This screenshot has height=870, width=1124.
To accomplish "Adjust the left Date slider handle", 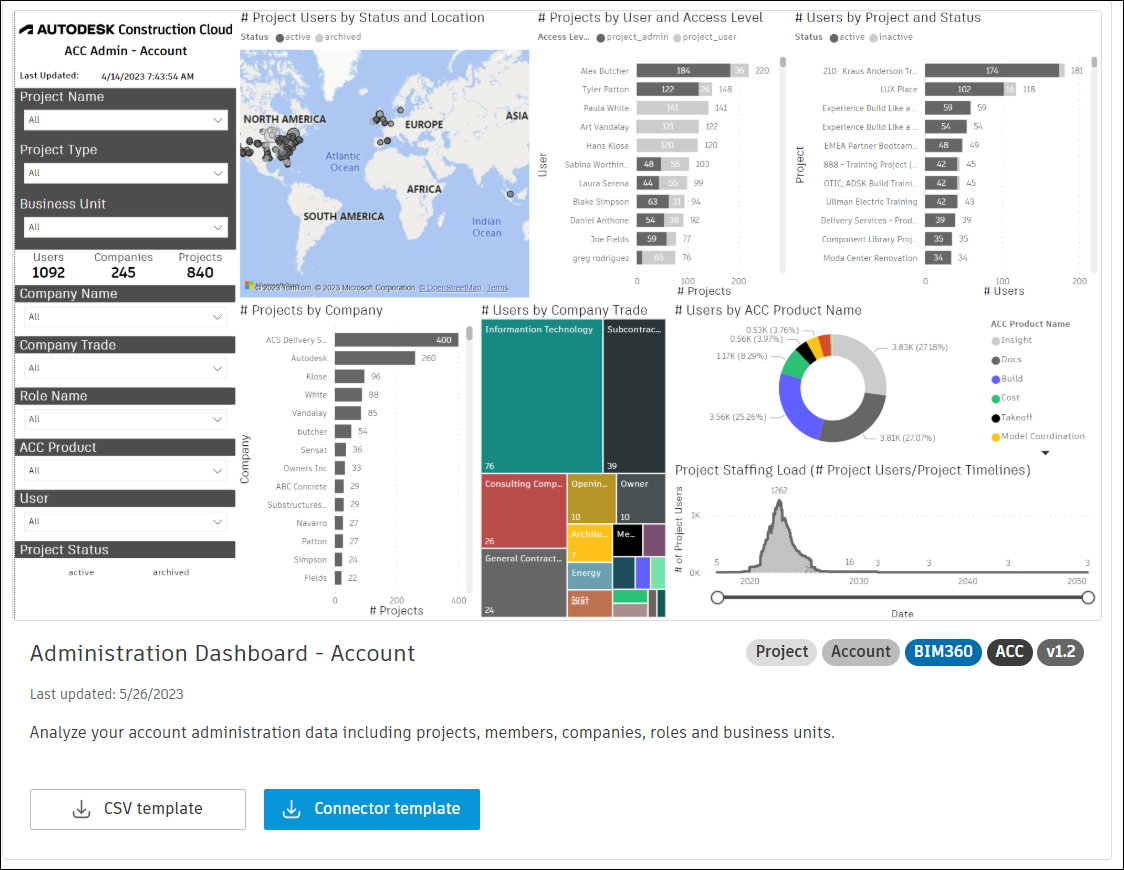I will pyautogui.click(x=718, y=597).
